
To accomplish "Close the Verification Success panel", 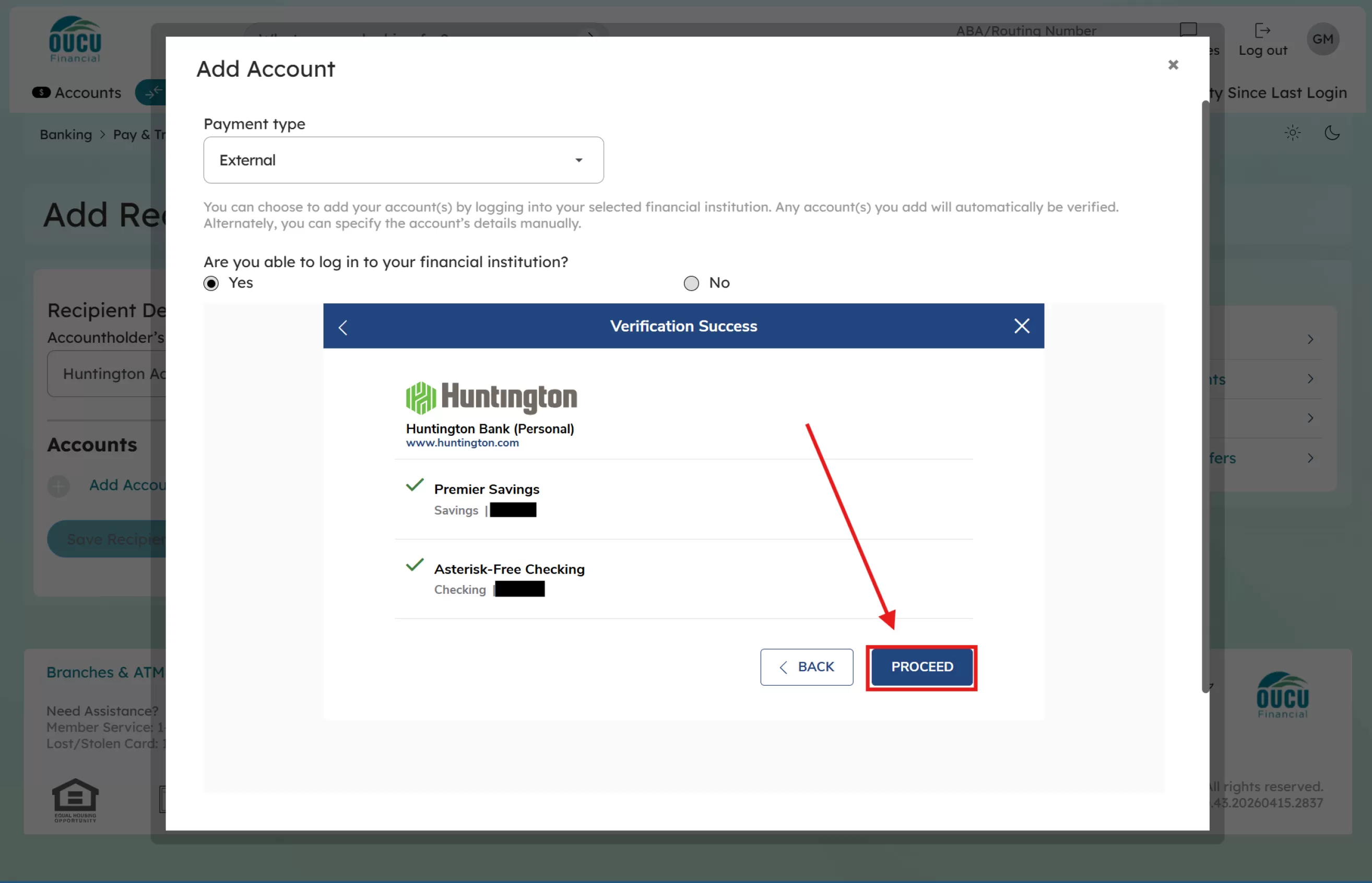I will (1022, 326).
